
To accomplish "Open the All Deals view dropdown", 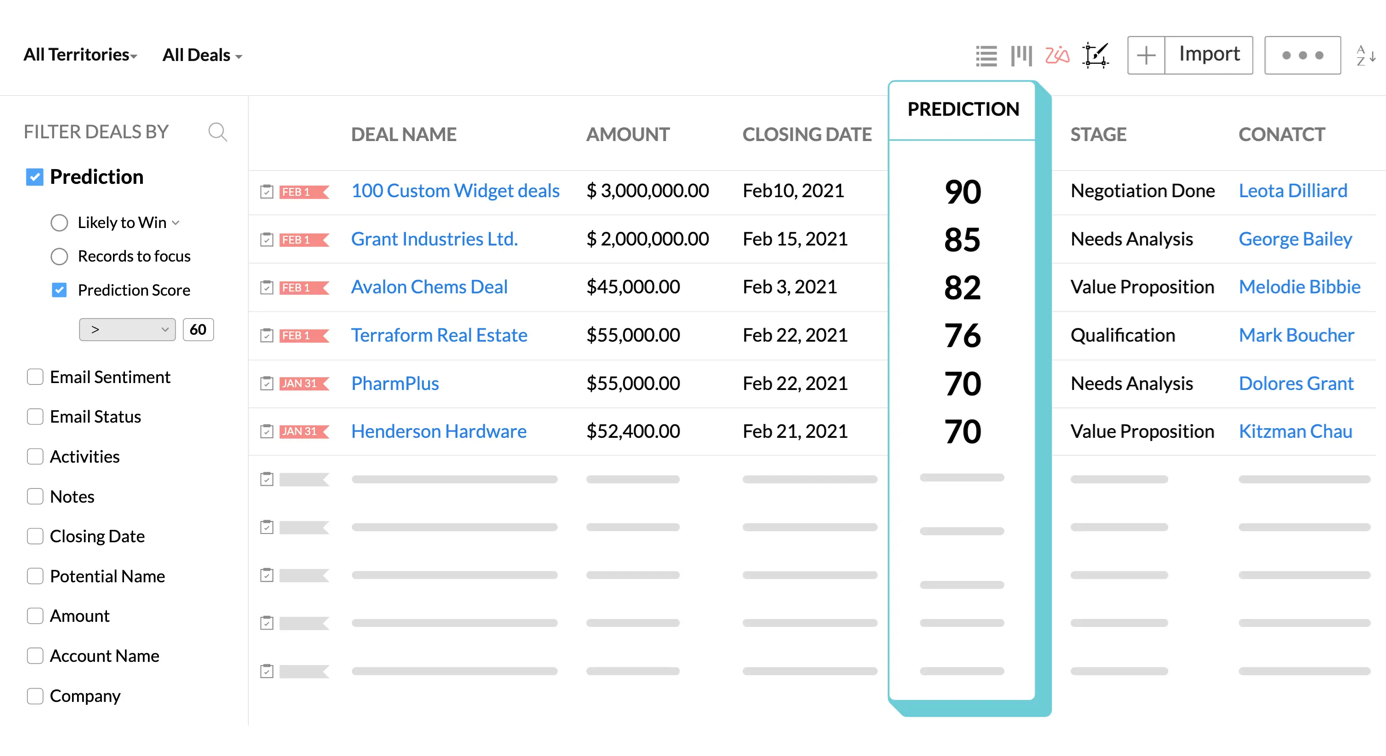I will [202, 55].
